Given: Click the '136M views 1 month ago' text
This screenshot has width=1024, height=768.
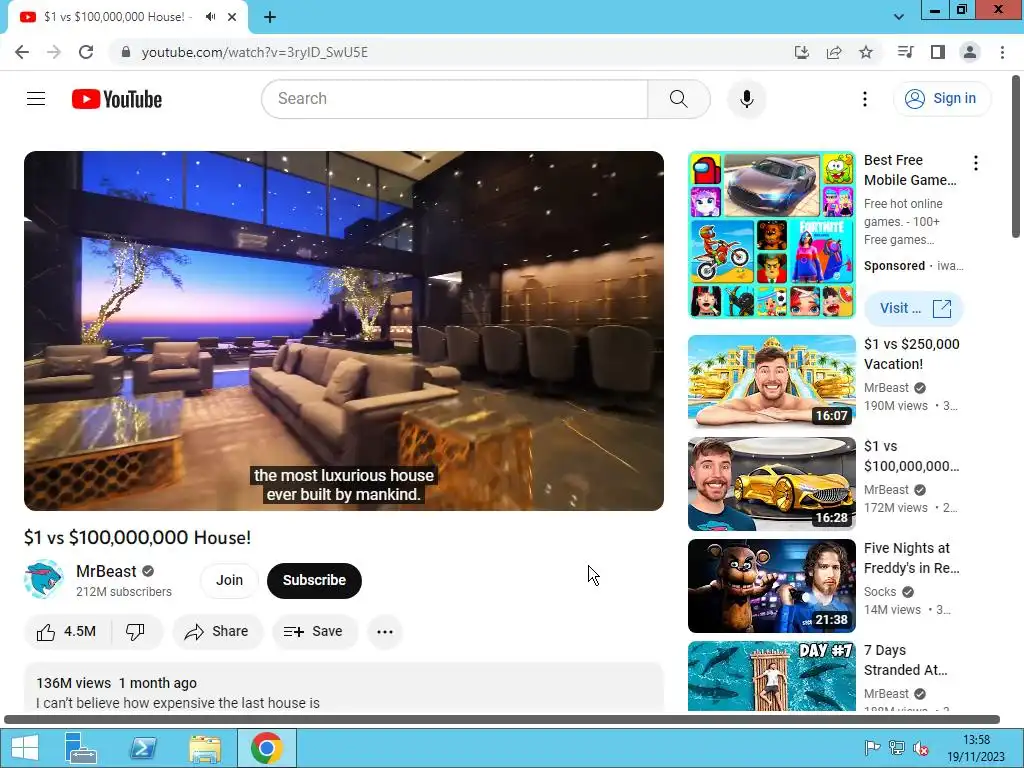Looking at the screenshot, I should click(116, 683).
